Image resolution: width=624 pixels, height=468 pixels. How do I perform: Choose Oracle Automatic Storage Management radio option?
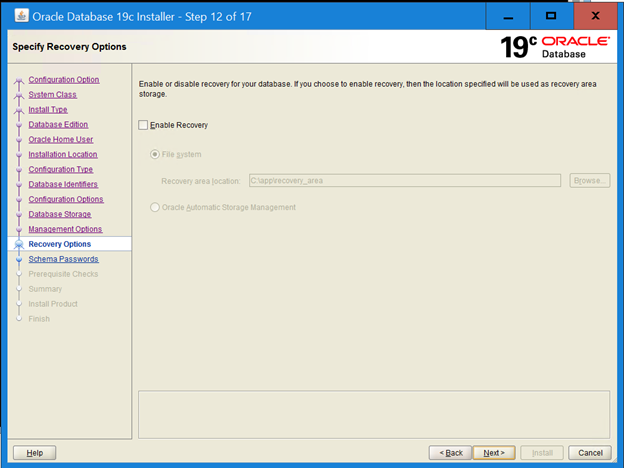pyautogui.click(x=155, y=207)
